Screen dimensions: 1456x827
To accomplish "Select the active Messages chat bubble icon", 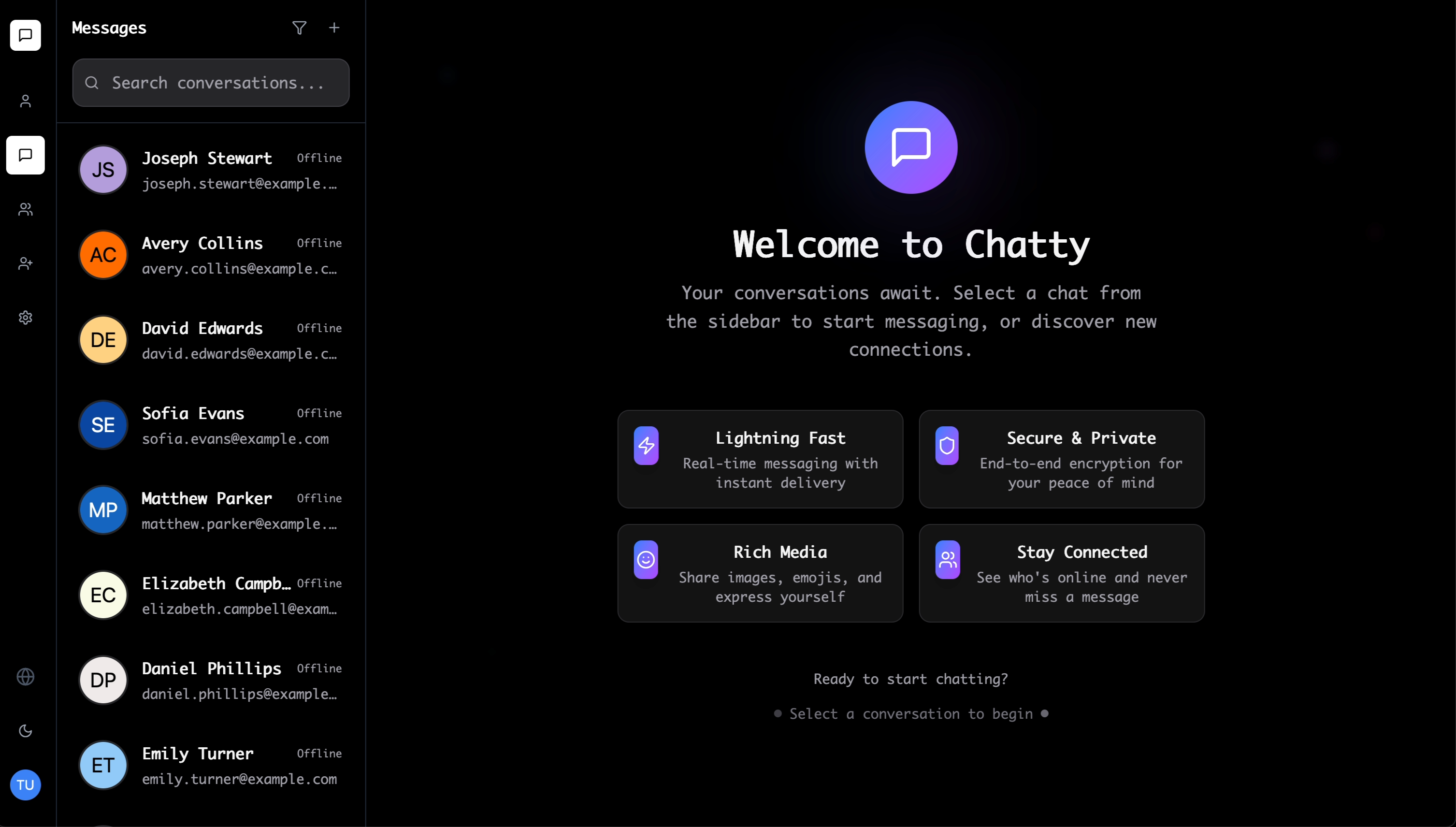I will click(x=25, y=155).
